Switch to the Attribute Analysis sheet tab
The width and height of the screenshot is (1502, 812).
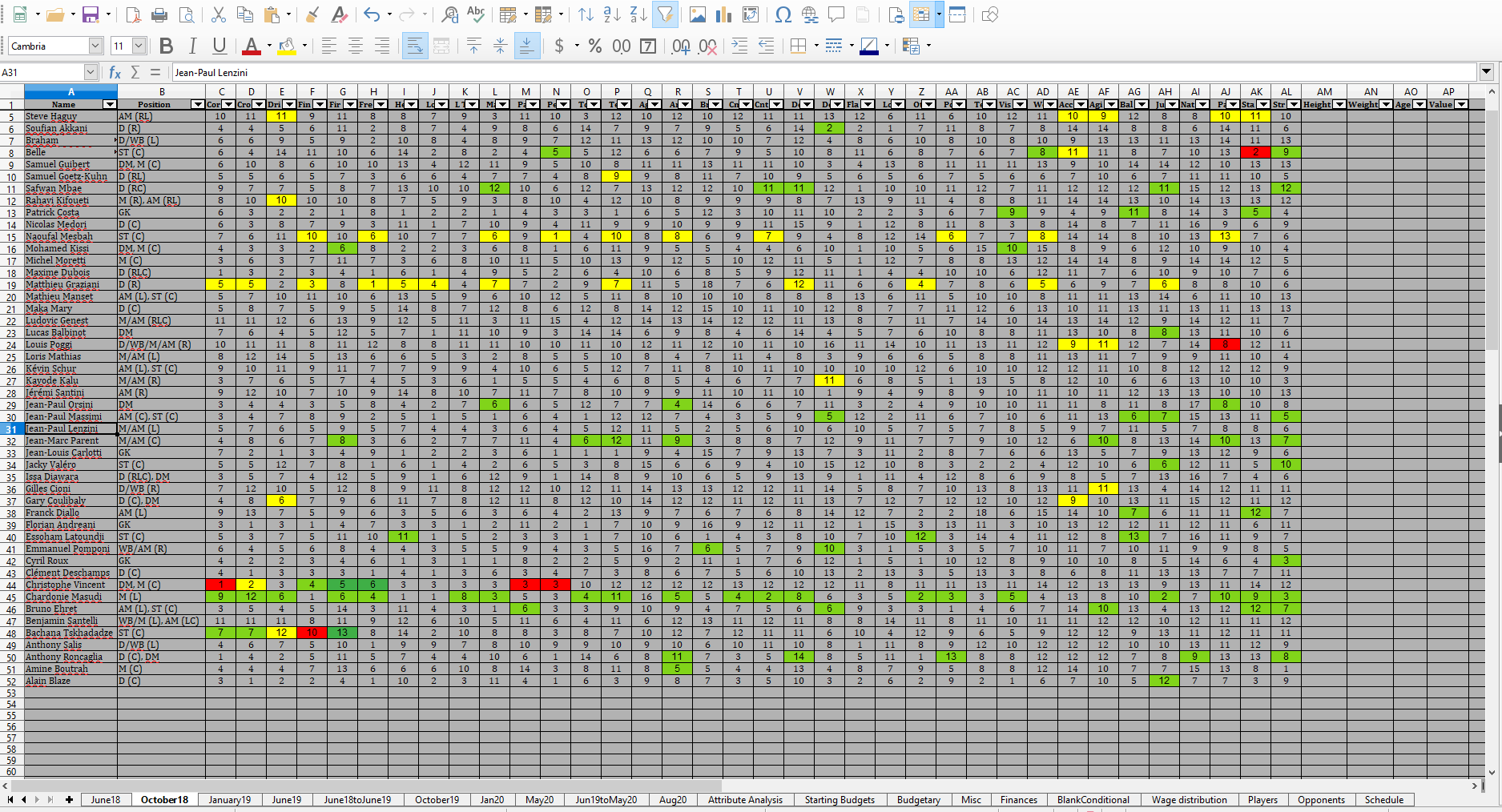(x=745, y=799)
